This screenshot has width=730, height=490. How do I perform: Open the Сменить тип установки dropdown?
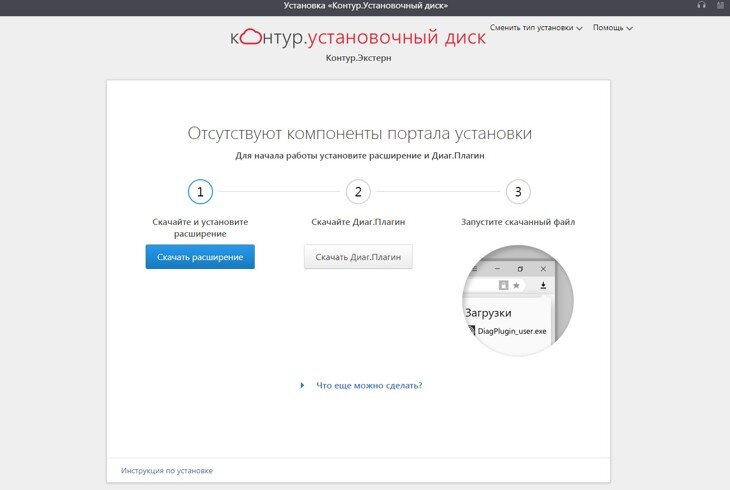point(536,28)
